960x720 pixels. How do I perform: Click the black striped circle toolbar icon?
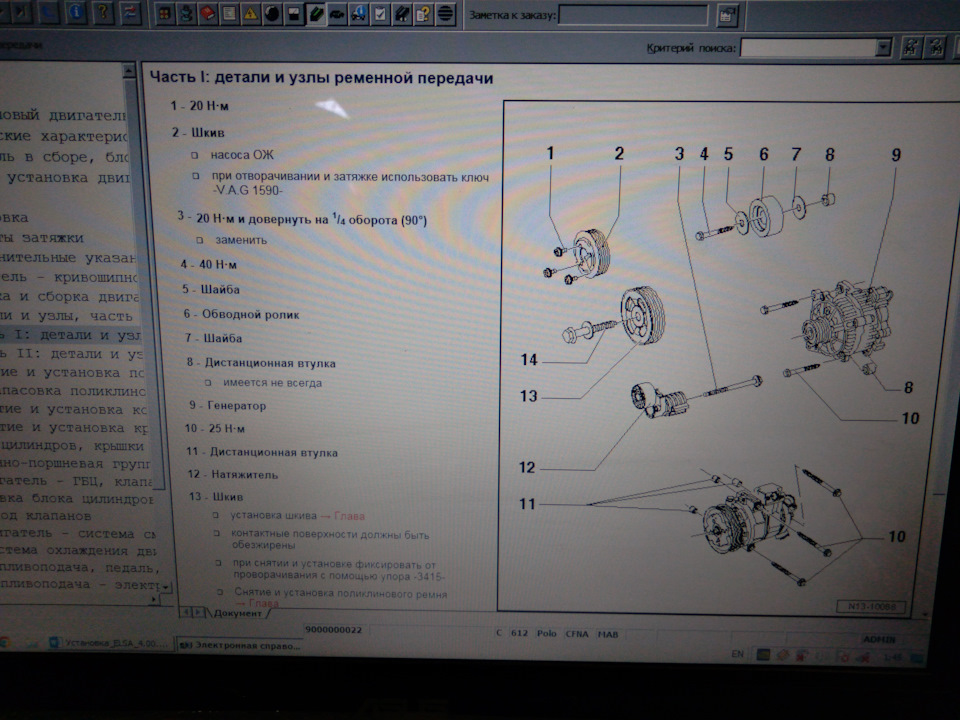click(445, 14)
